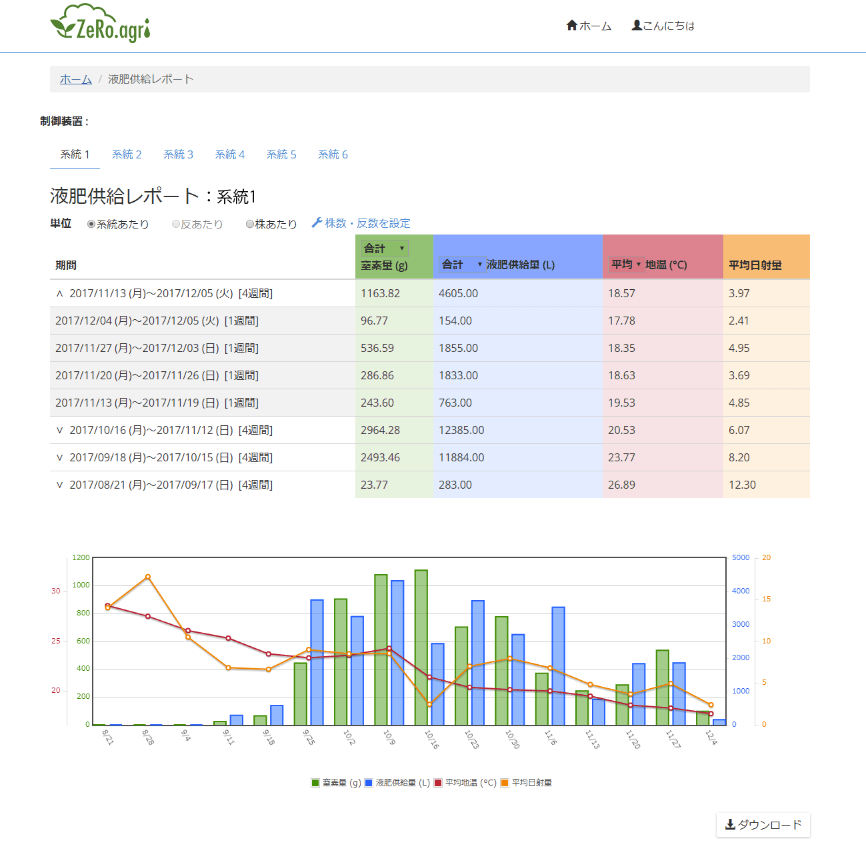Click the home icon in header
Image resolution: width=866 pixels, height=846 pixels.
(x=571, y=25)
